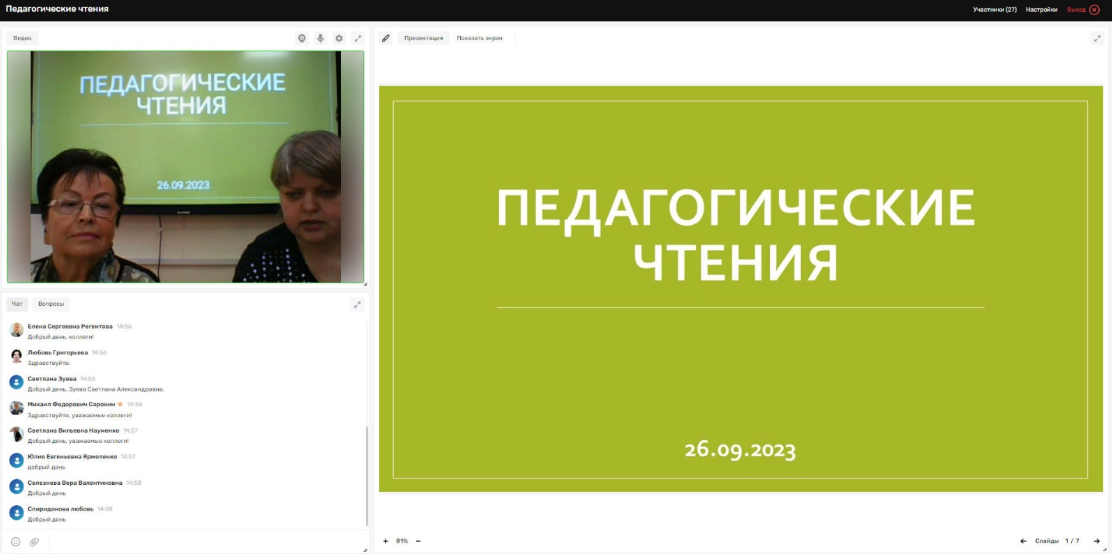
Task: Zoom out the slide with minus icon
Action: click(418, 541)
